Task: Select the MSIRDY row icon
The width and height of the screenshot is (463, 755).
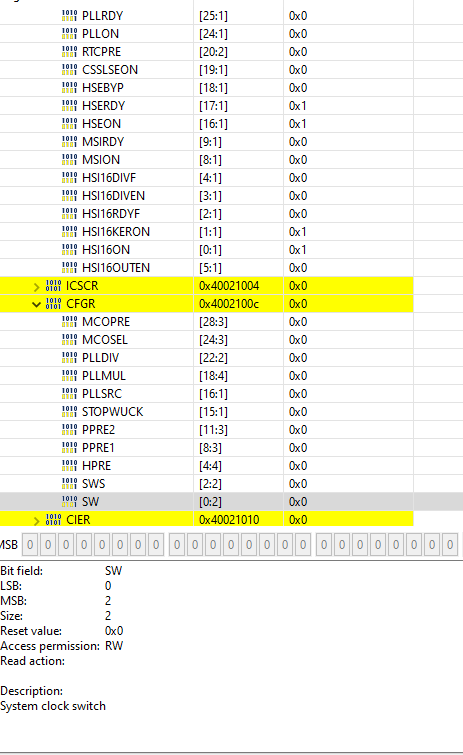Action: pyautogui.click(x=69, y=142)
